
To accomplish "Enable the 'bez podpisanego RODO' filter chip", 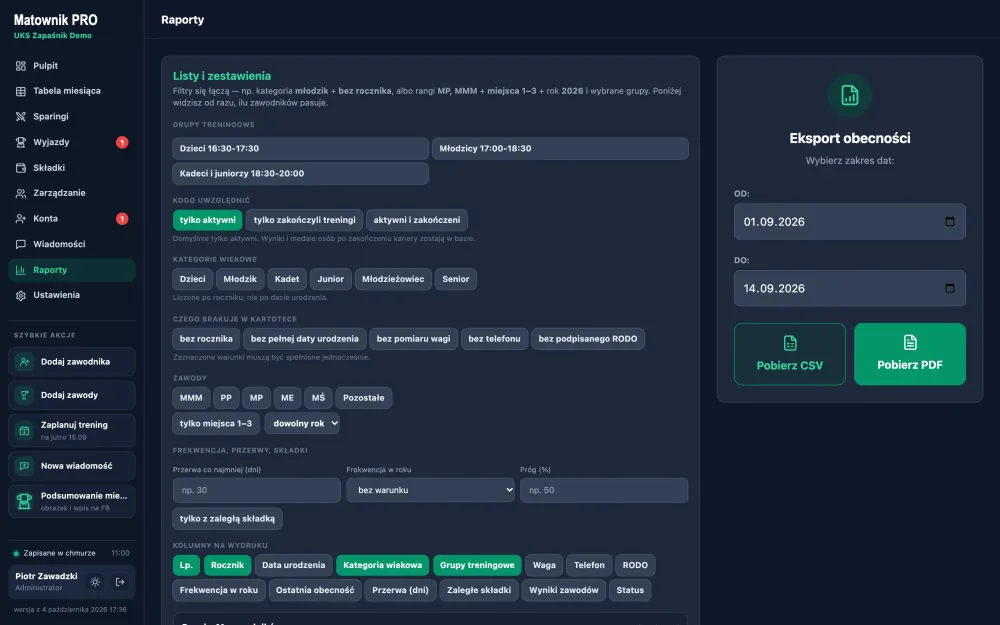I will coord(587,339).
